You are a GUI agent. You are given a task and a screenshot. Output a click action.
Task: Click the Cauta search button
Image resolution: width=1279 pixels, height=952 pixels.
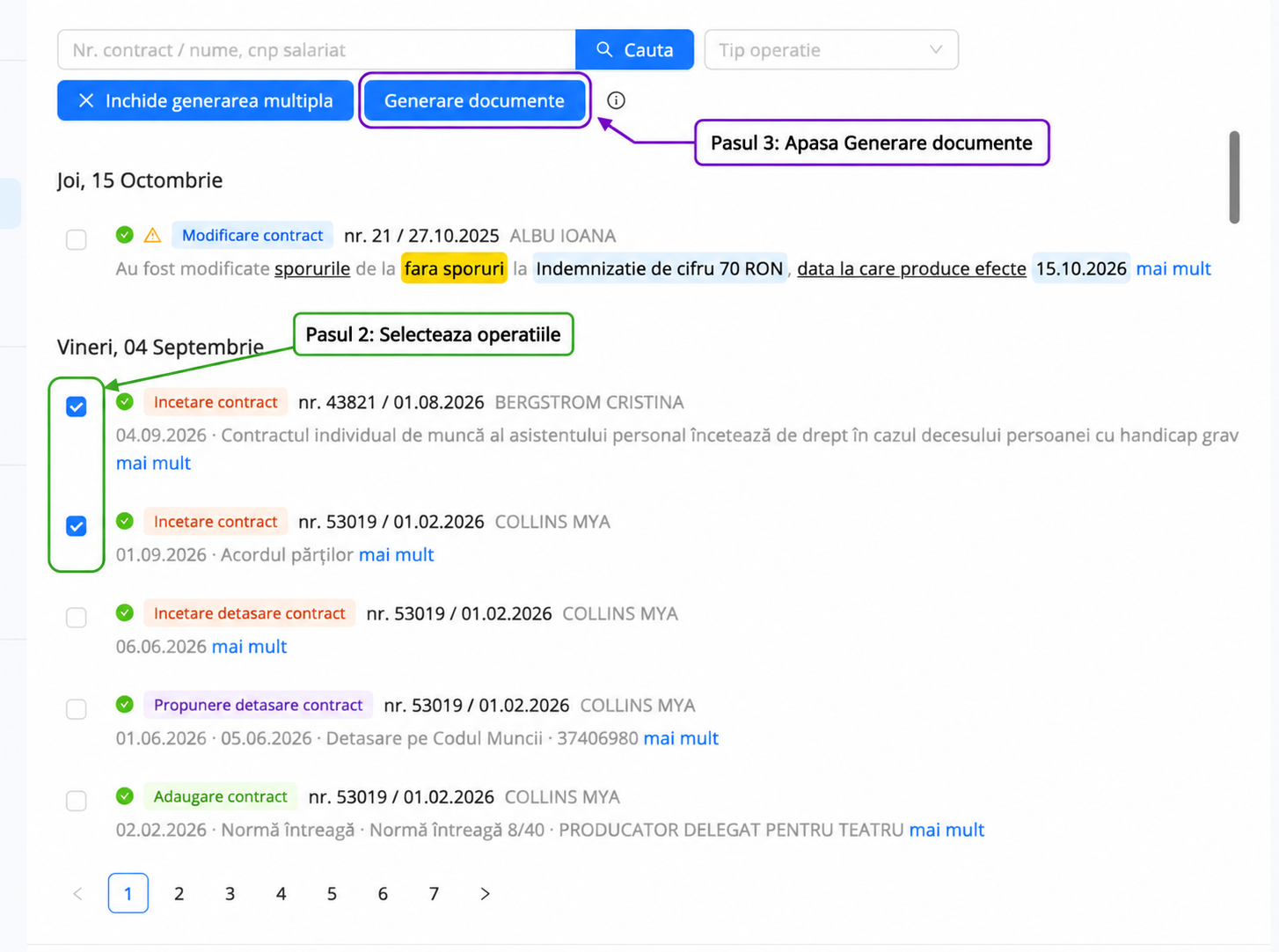[x=634, y=50]
